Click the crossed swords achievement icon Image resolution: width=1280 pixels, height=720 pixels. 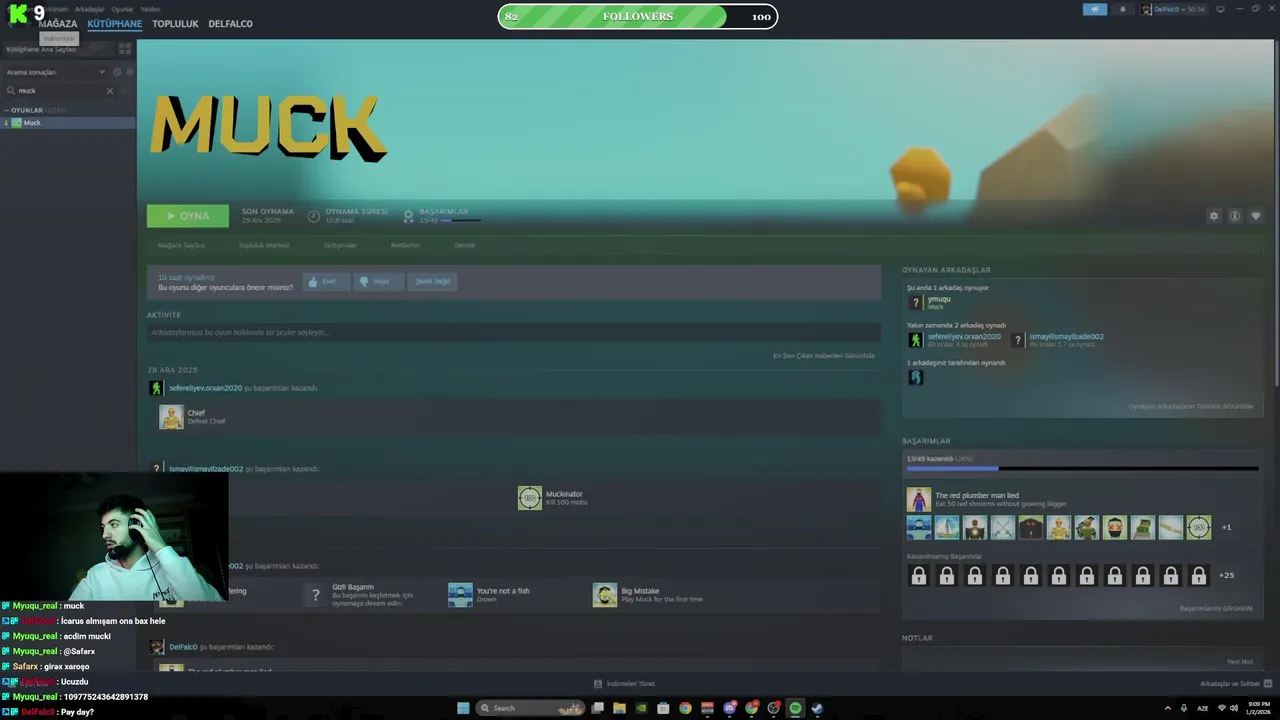pos(1003,527)
